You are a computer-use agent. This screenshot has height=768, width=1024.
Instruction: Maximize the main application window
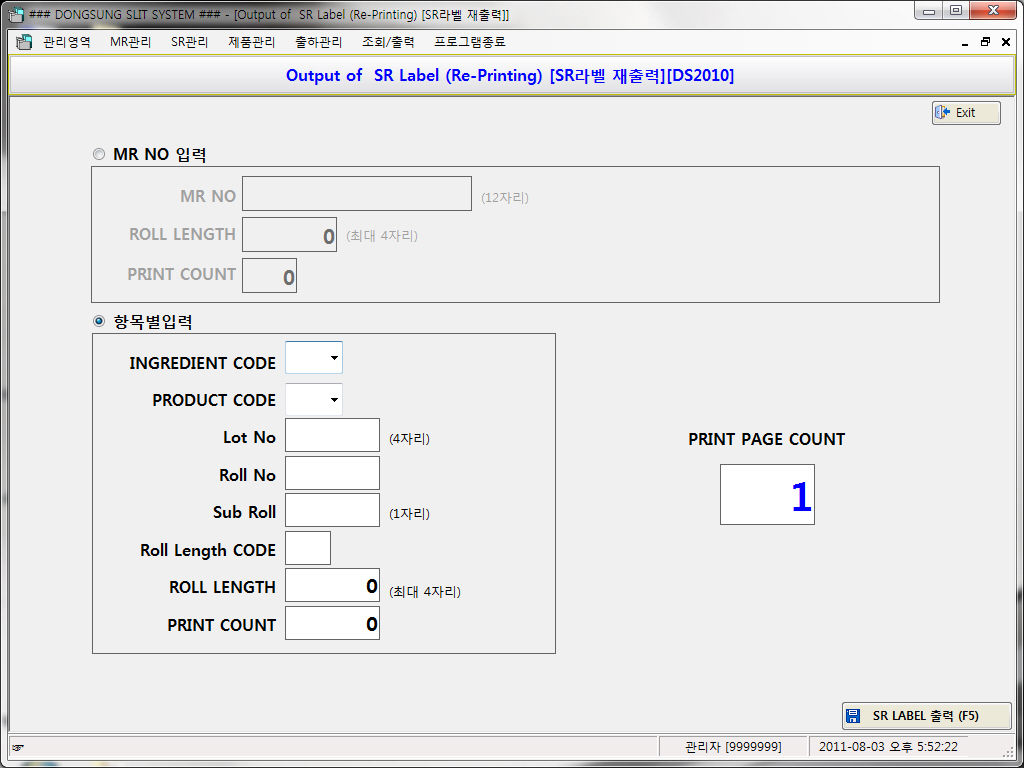coord(955,11)
